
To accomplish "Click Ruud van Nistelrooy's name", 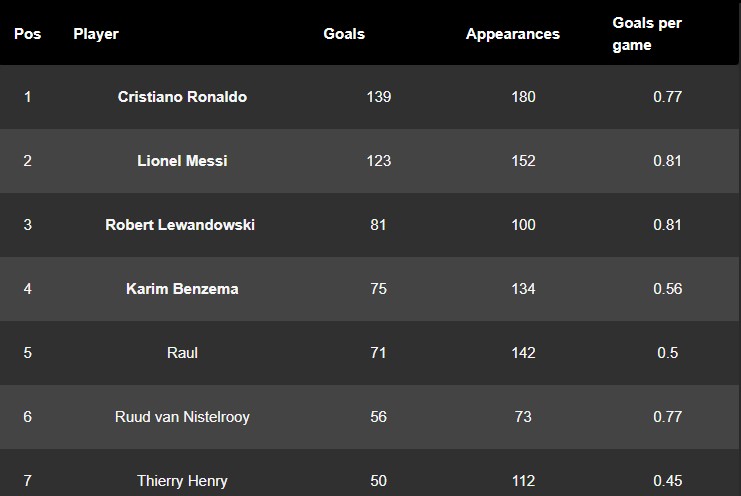I will click(x=182, y=417).
